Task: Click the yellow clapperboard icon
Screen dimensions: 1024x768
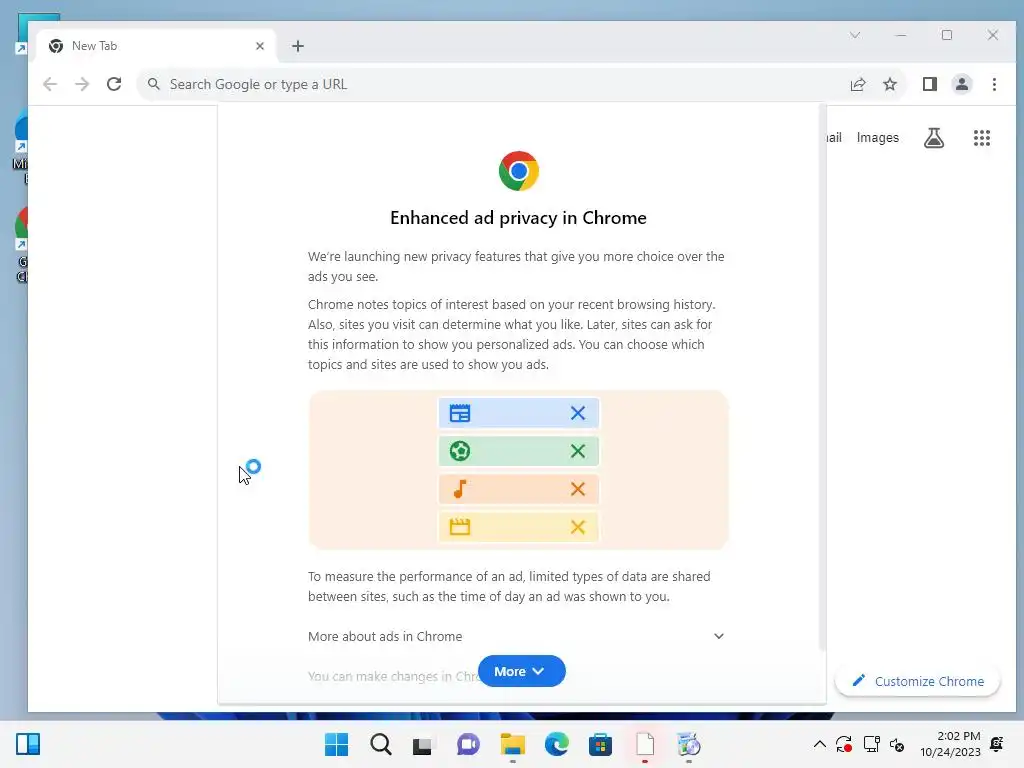Action: (x=460, y=527)
